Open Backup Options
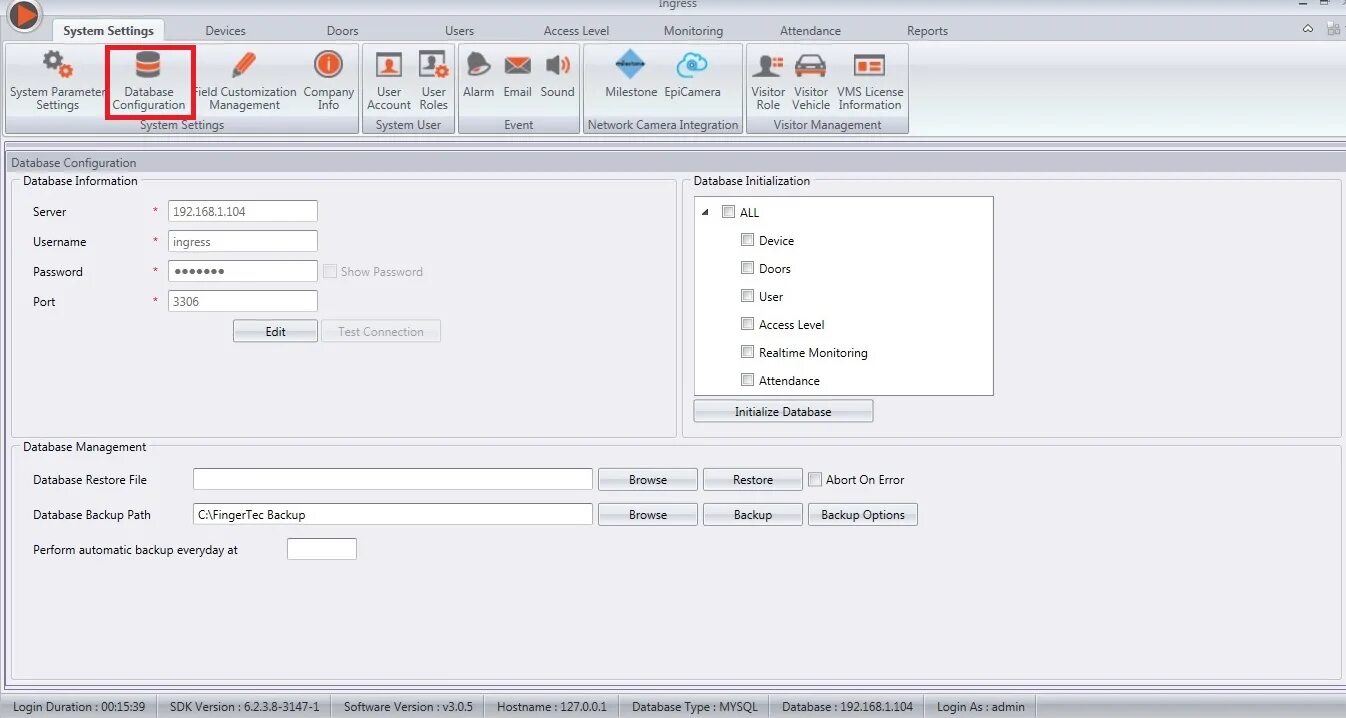Image resolution: width=1346 pixels, height=718 pixels. tap(863, 514)
